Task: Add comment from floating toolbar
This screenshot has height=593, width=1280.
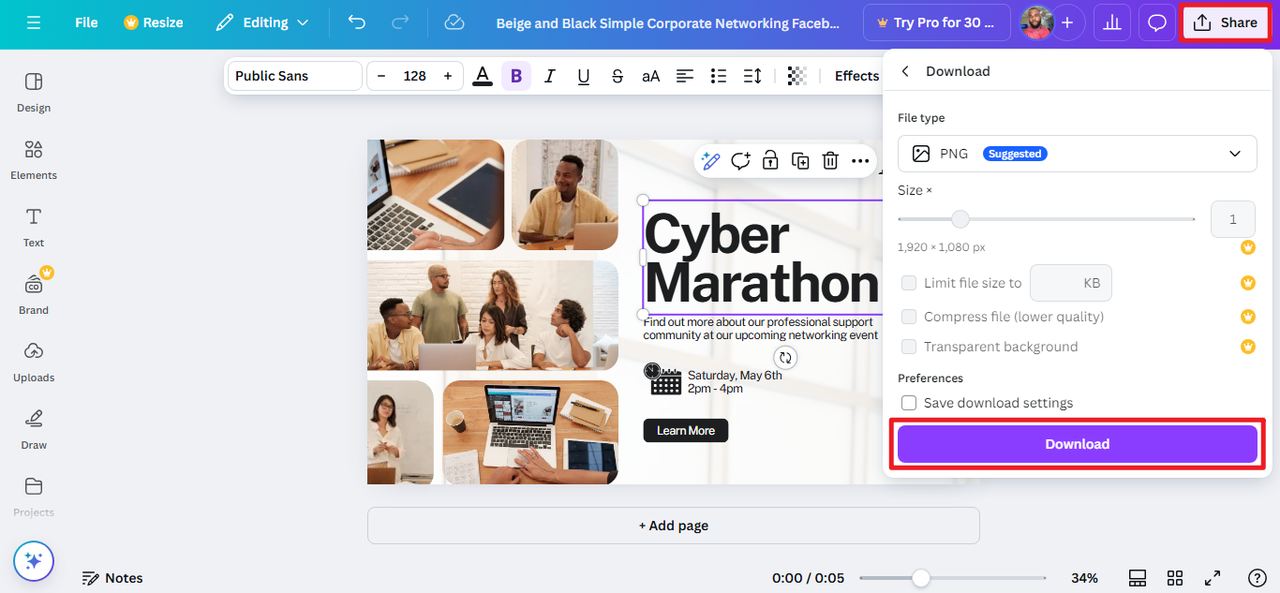Action: [741, 161]
